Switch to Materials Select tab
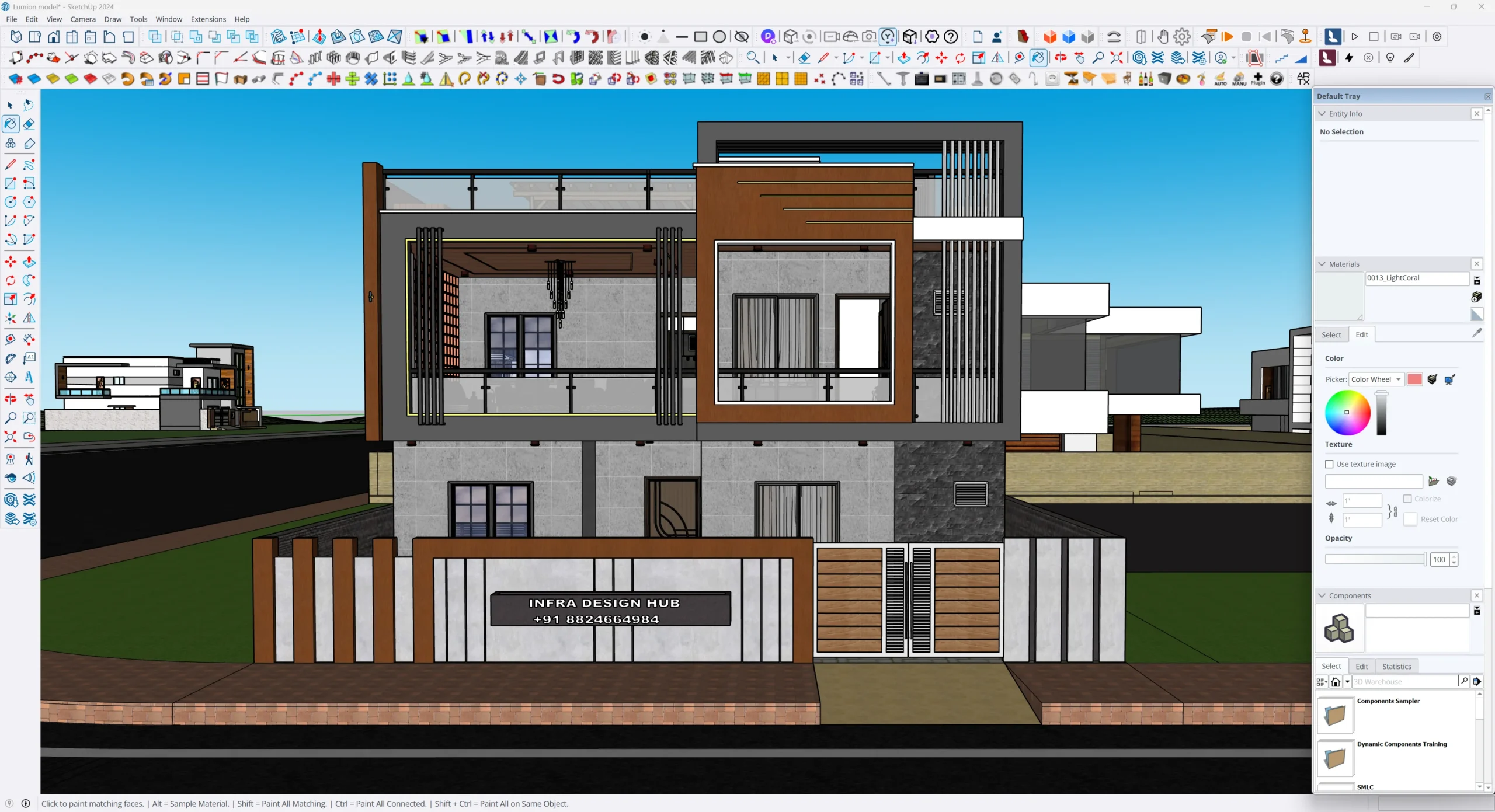Viewport: 1495px width, 812px height. pyautogui.click(x=1331, y=334)
